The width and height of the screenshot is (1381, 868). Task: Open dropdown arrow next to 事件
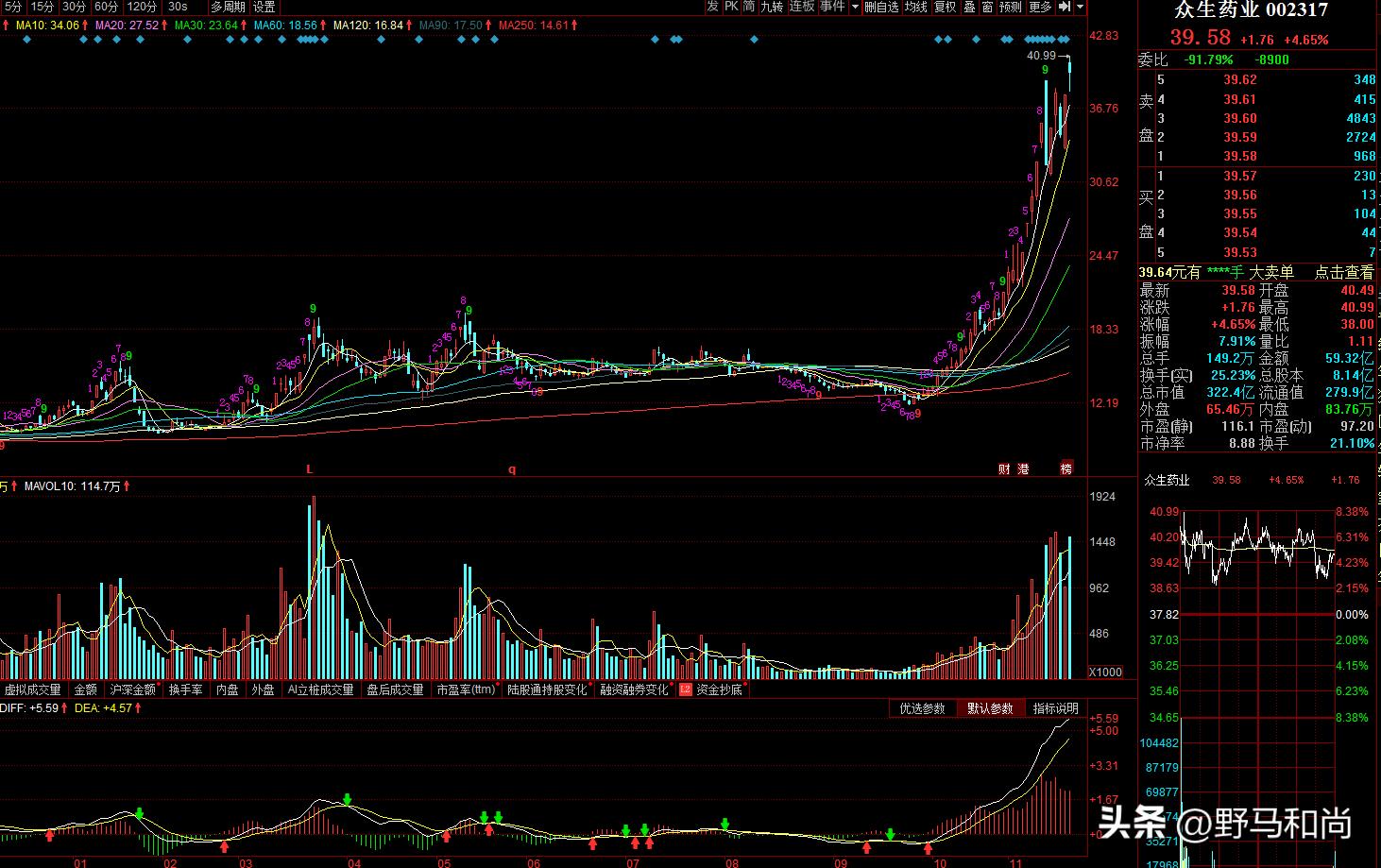tap(855, 7)
